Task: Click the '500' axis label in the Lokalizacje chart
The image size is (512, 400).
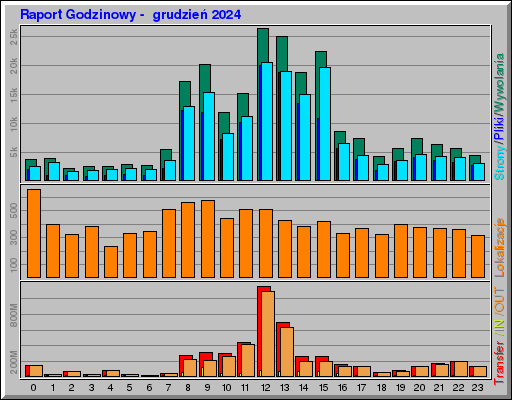Action: tap(14, 211)
